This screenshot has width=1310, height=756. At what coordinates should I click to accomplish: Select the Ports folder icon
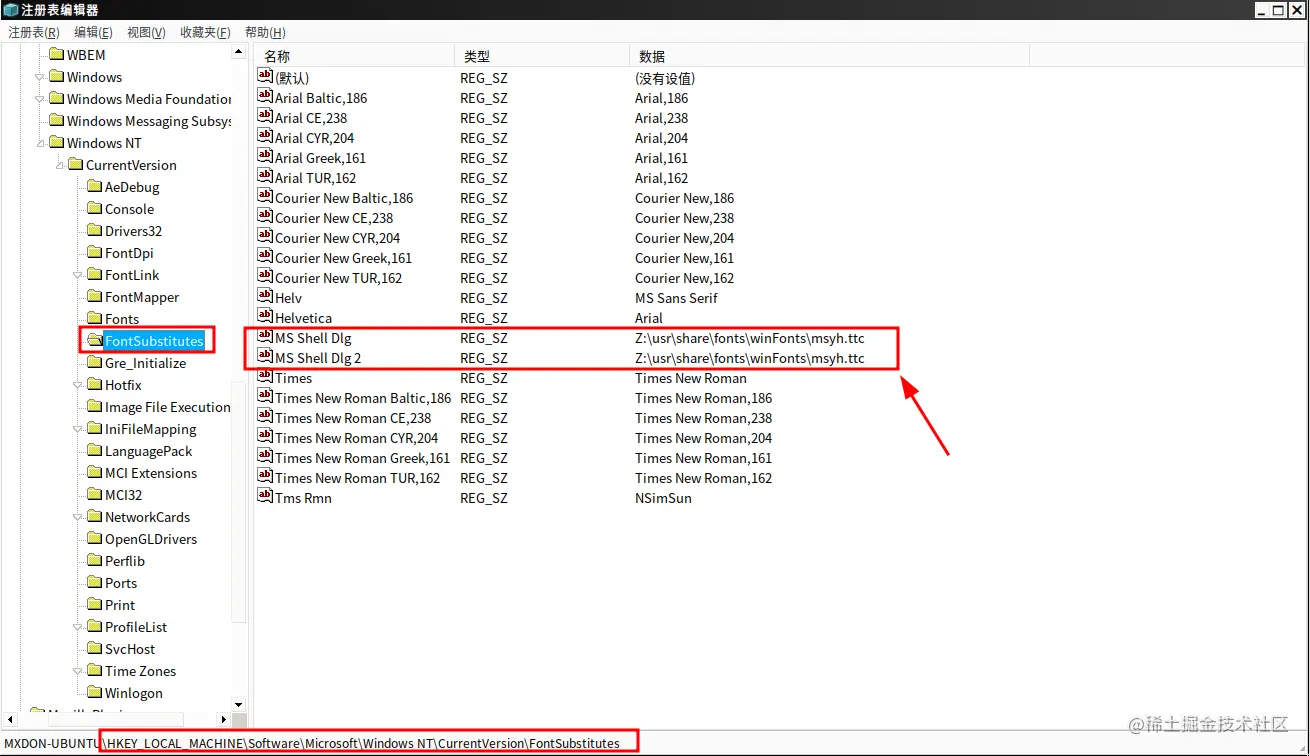click(x=95, y=583)
